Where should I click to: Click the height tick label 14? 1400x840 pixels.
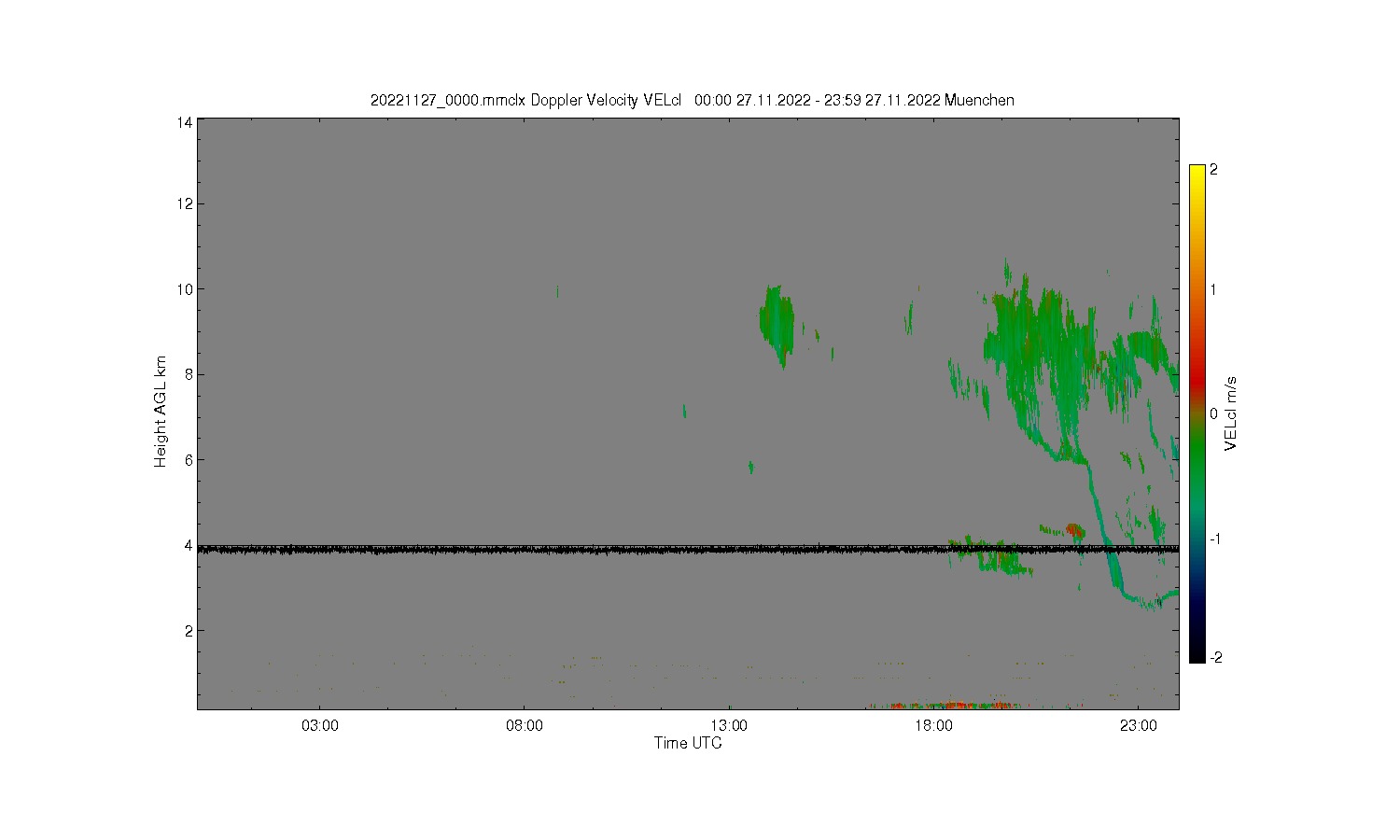[x=185, y=122]
